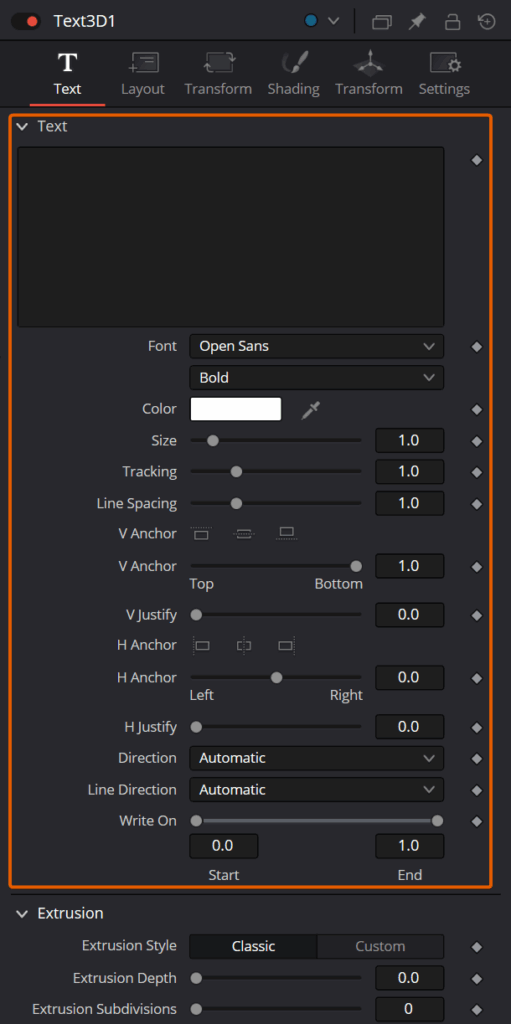Toggle the Text3D1 node enable switch

click(25, 21)
